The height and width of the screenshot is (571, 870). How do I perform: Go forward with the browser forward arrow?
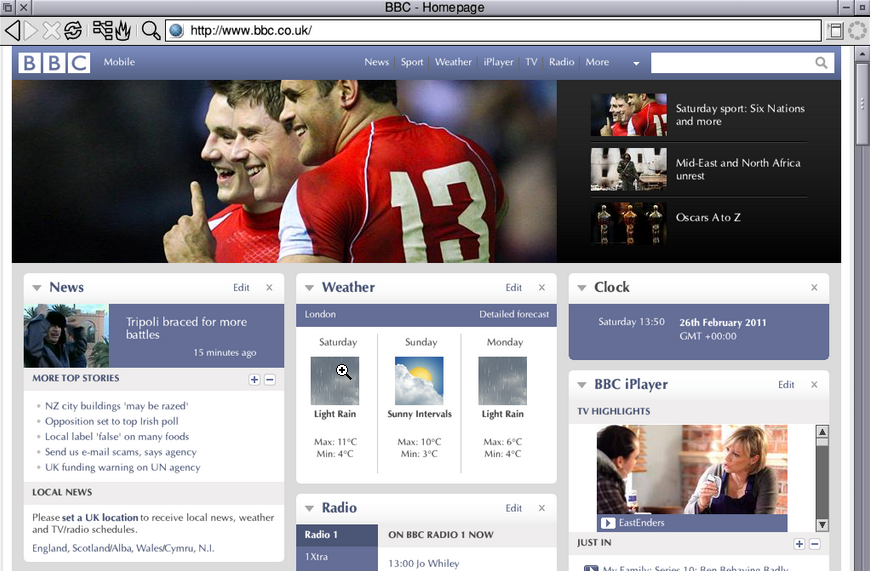pos(32,30)
